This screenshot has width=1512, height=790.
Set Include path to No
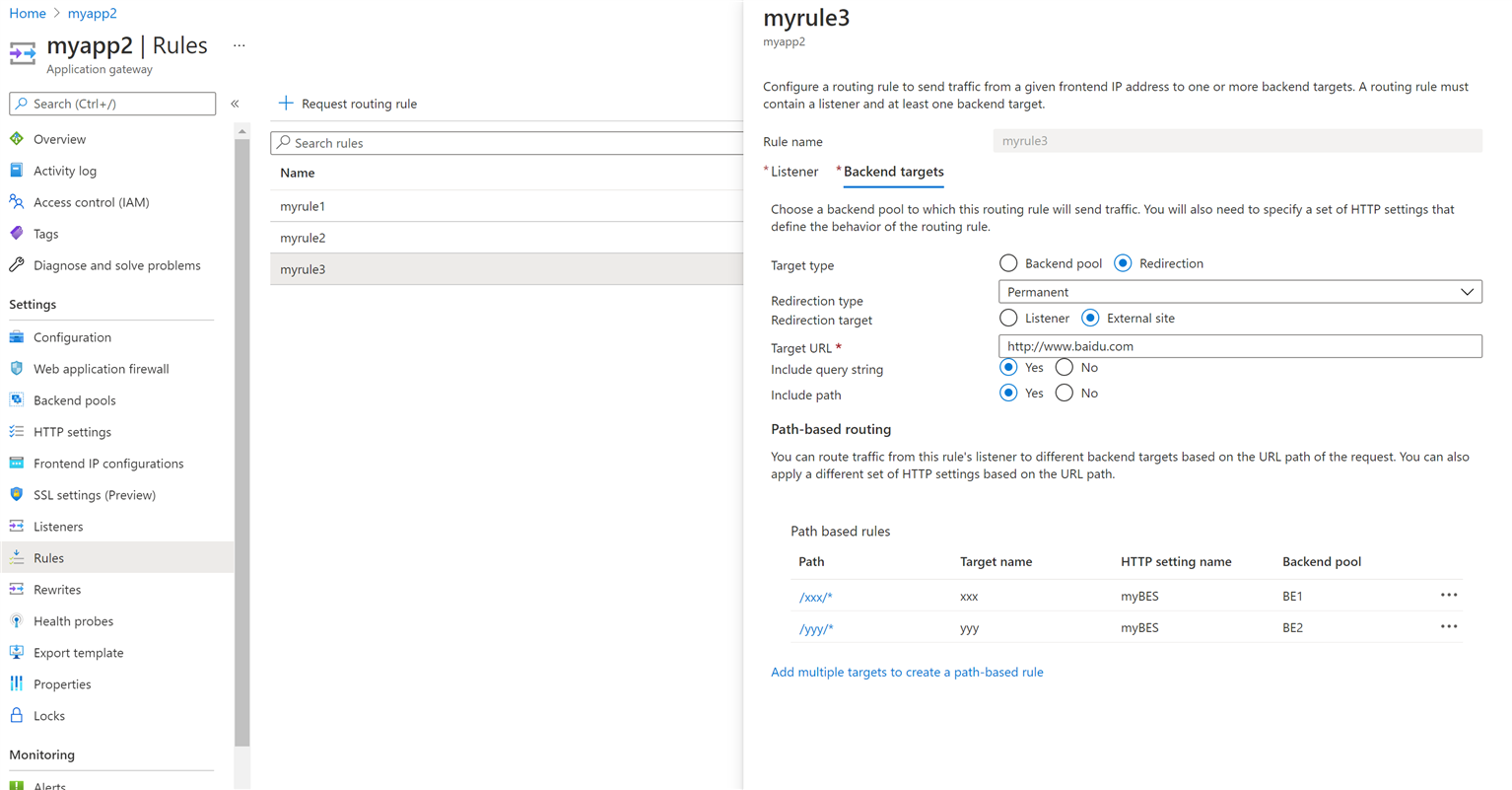1065,393
